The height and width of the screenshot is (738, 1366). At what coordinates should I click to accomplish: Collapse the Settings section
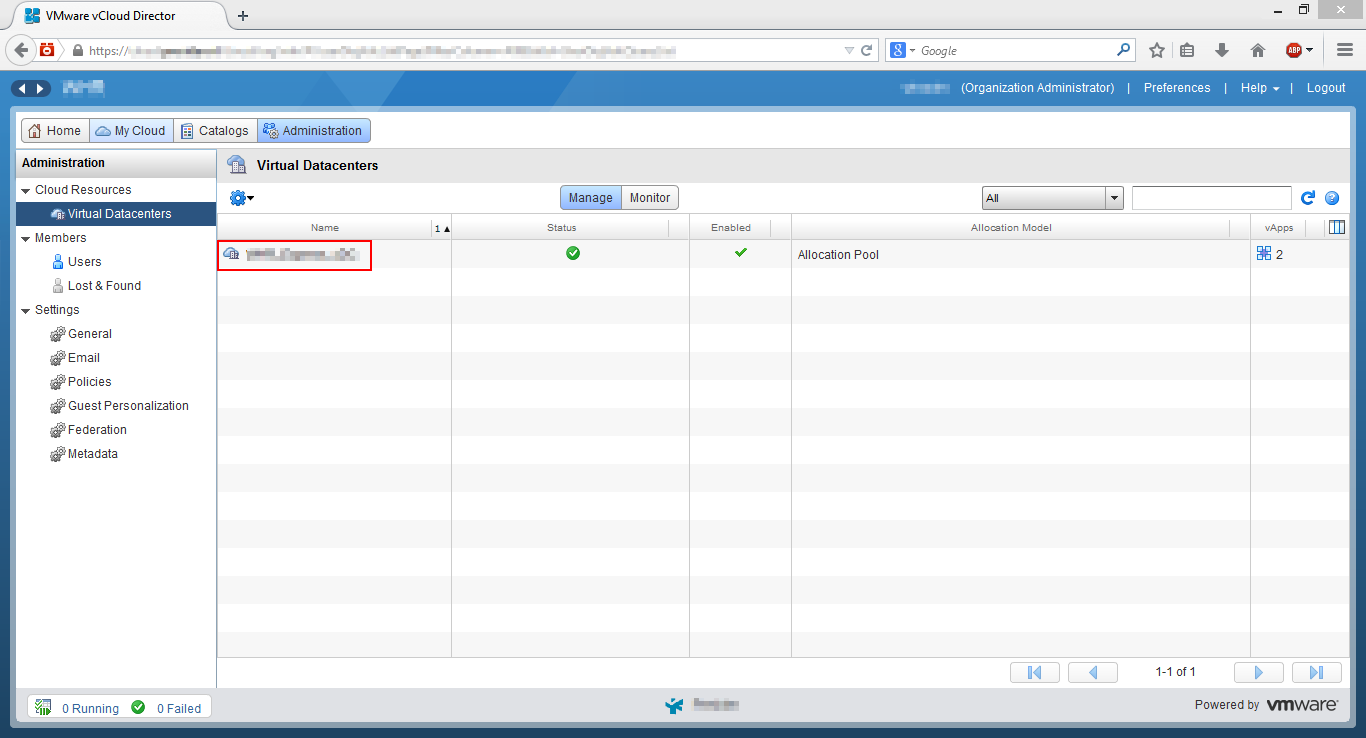(x=26, y=310)
